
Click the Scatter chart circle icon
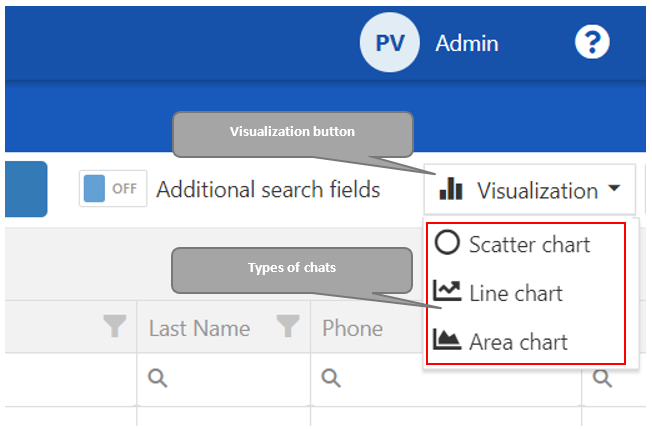pyautogui.click(x=448, y=243)
